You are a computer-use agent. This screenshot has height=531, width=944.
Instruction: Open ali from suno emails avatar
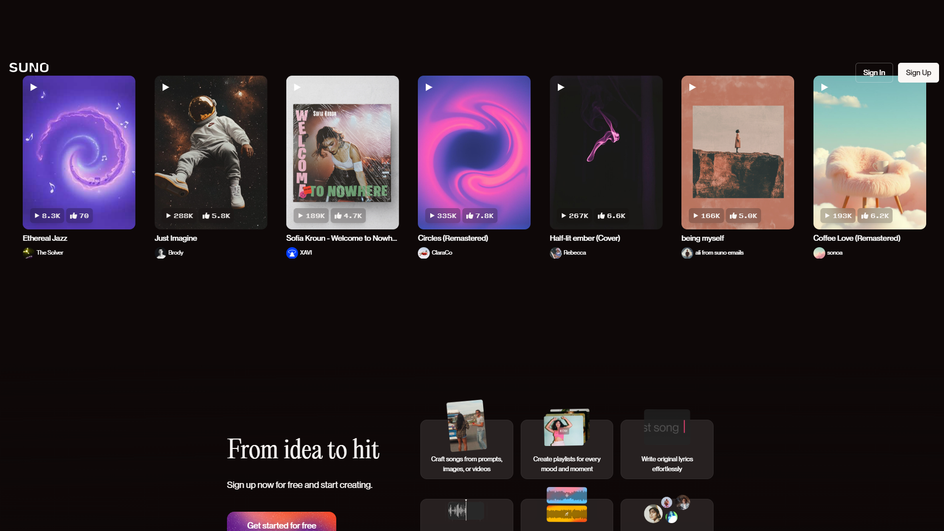(x=687, y=253)
